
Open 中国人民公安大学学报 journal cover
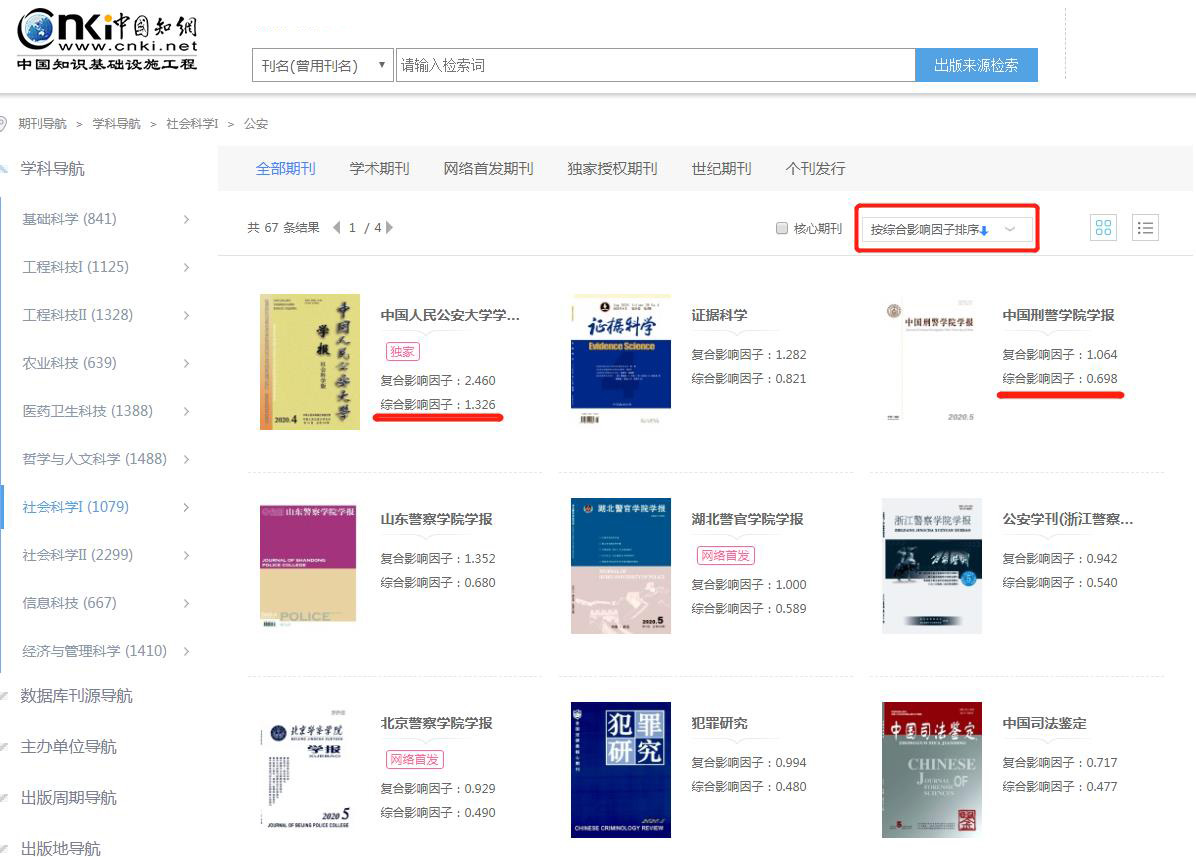[x=310, y=362]
